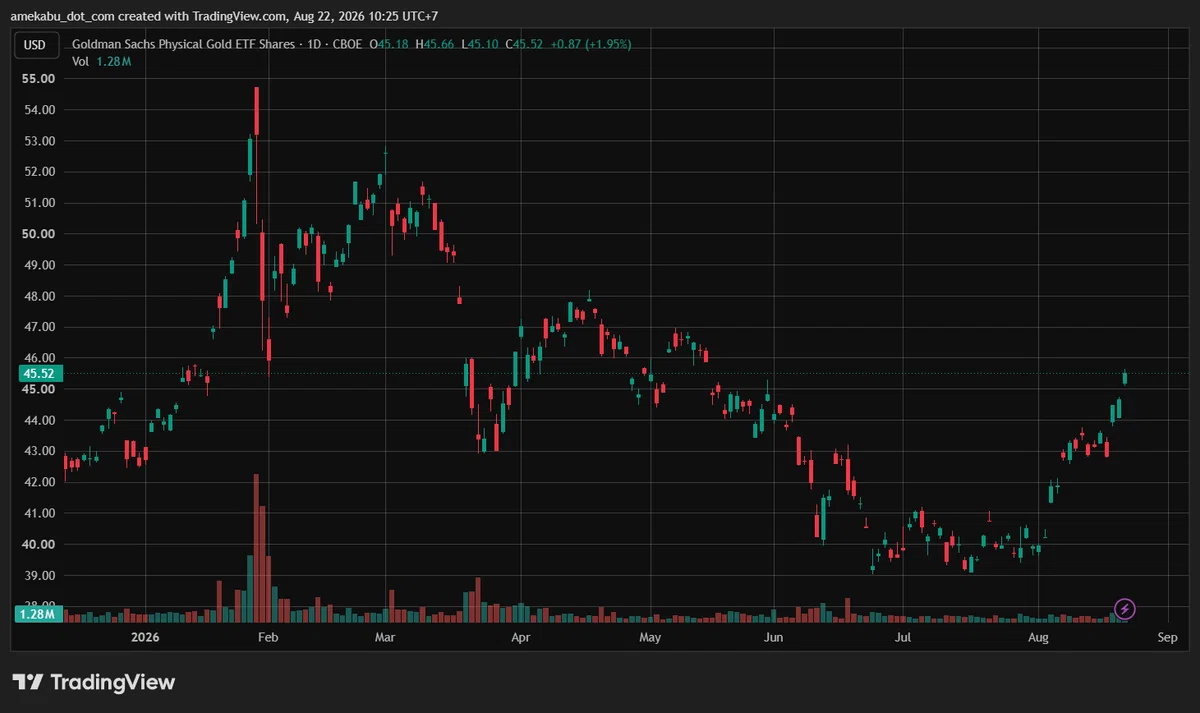Click the May label on time axis
The height and width of the screenshot is (713, 1200).
[650, 637]
